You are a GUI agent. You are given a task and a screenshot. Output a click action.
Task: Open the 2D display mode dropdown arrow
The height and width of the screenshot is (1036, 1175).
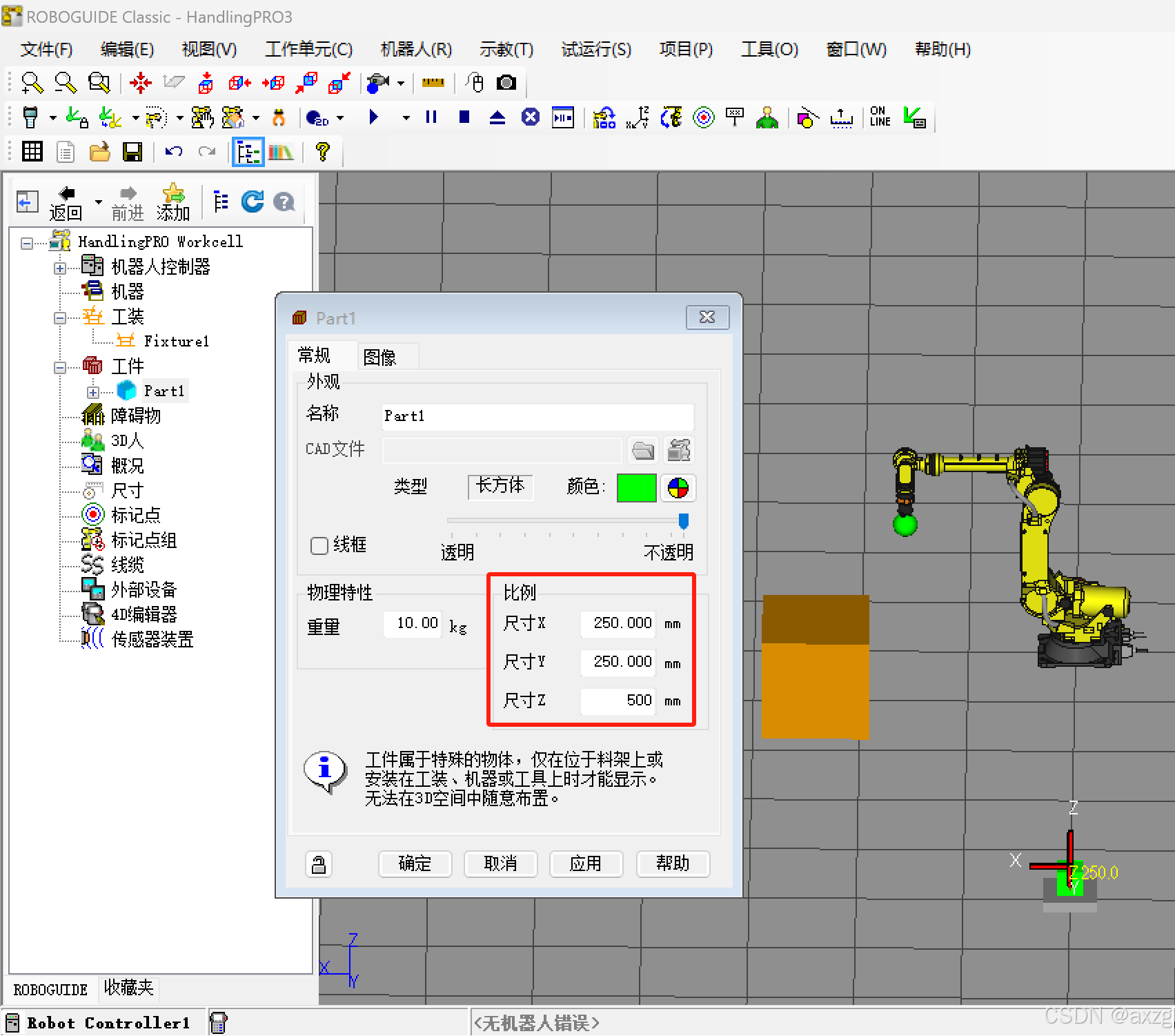[x=340, y=118]
